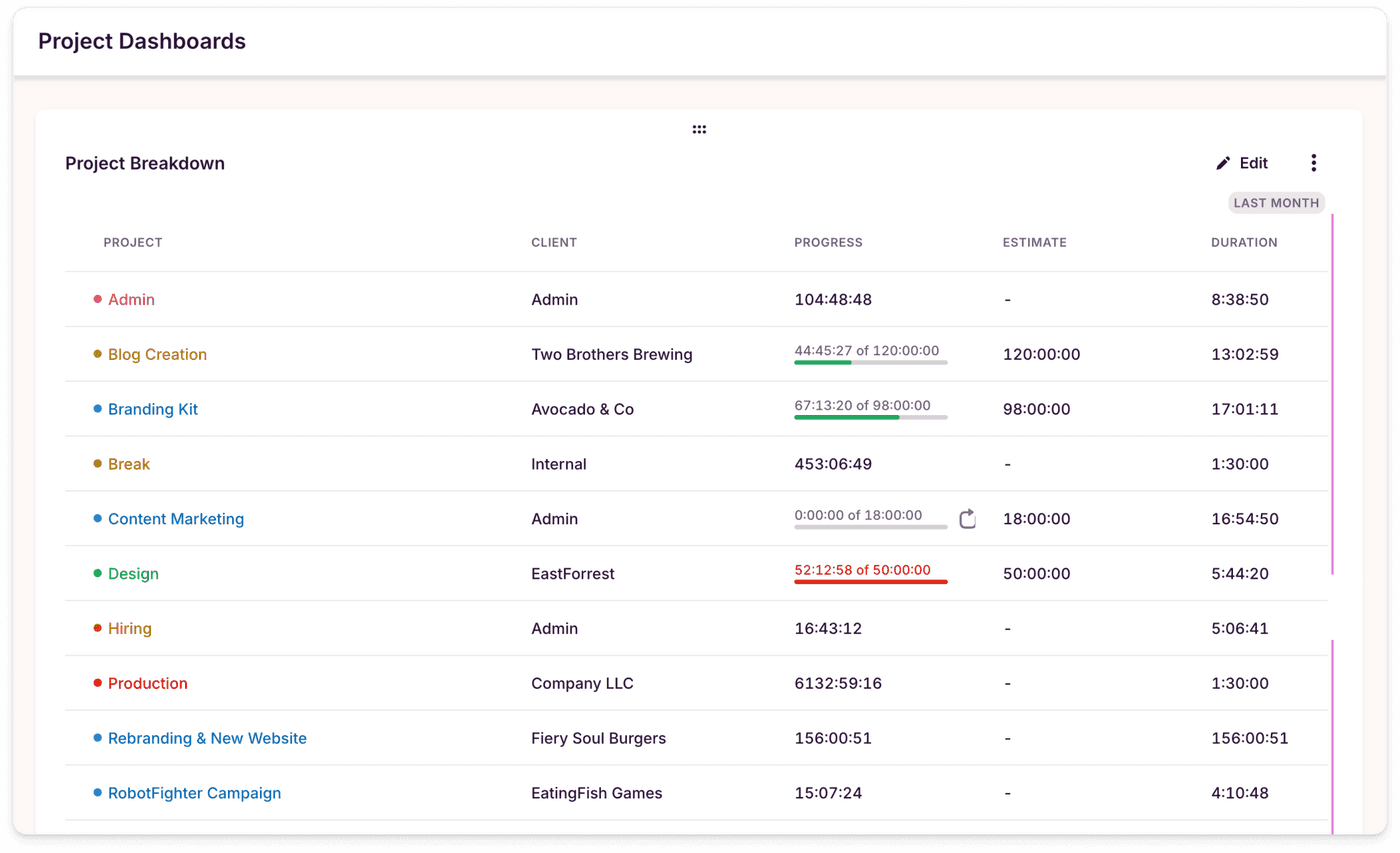Viewport: 1400px width, 853px height.
Task: Select the Rebranding & New Website project
Action: pos(207,738)
